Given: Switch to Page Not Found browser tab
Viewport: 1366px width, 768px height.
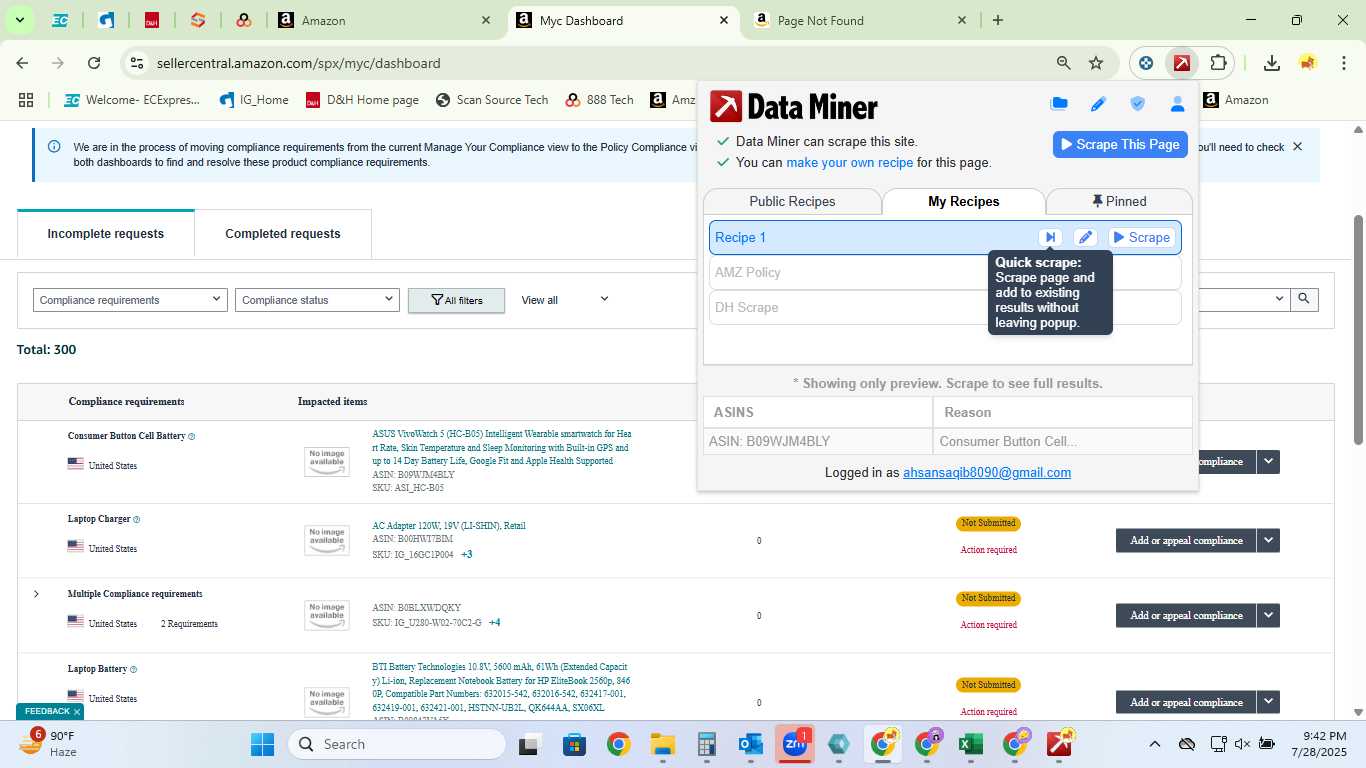Looking at the screenshot, I should pyautogui.click(x=861, y=20).
